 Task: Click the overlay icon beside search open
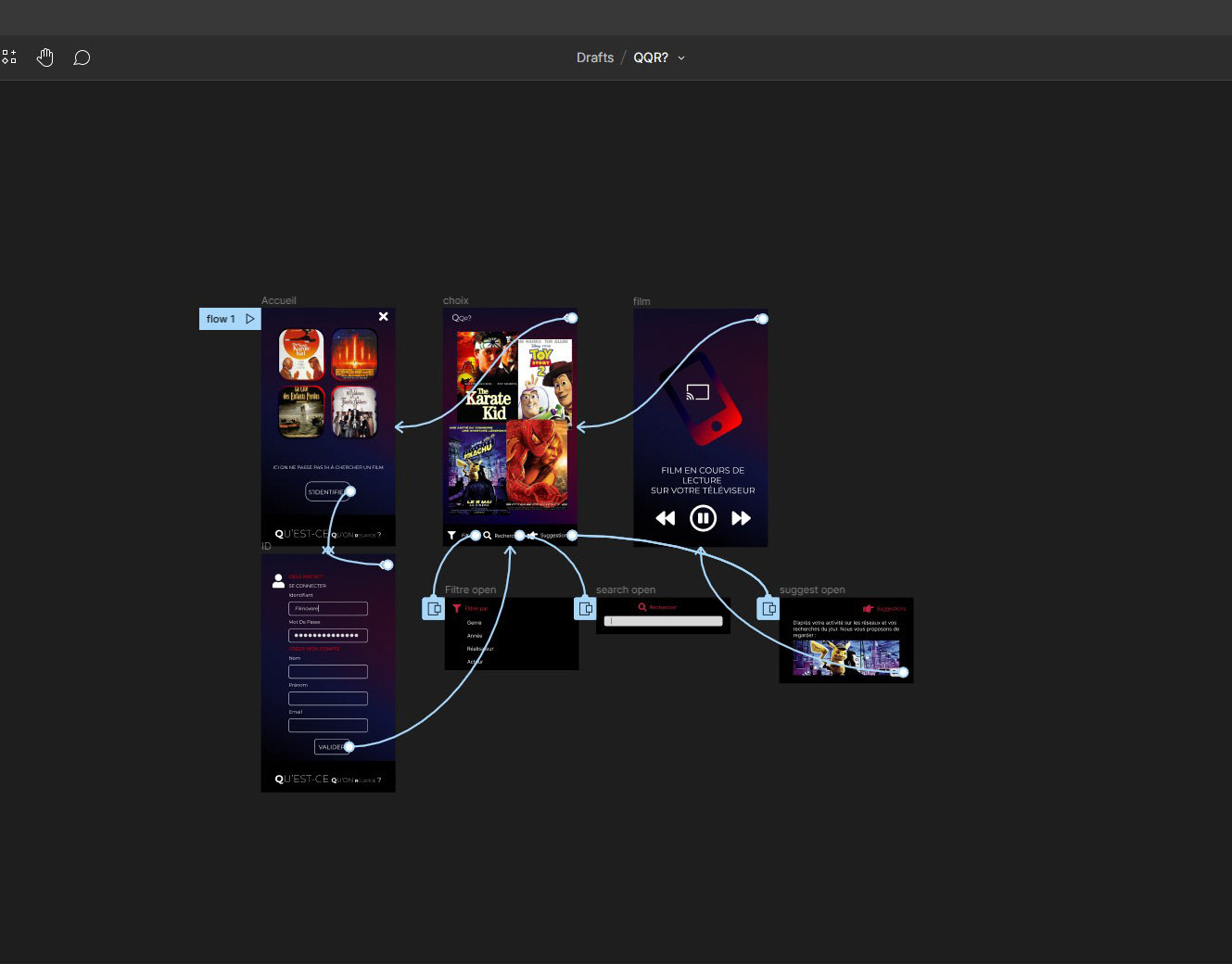coord(585,609)
